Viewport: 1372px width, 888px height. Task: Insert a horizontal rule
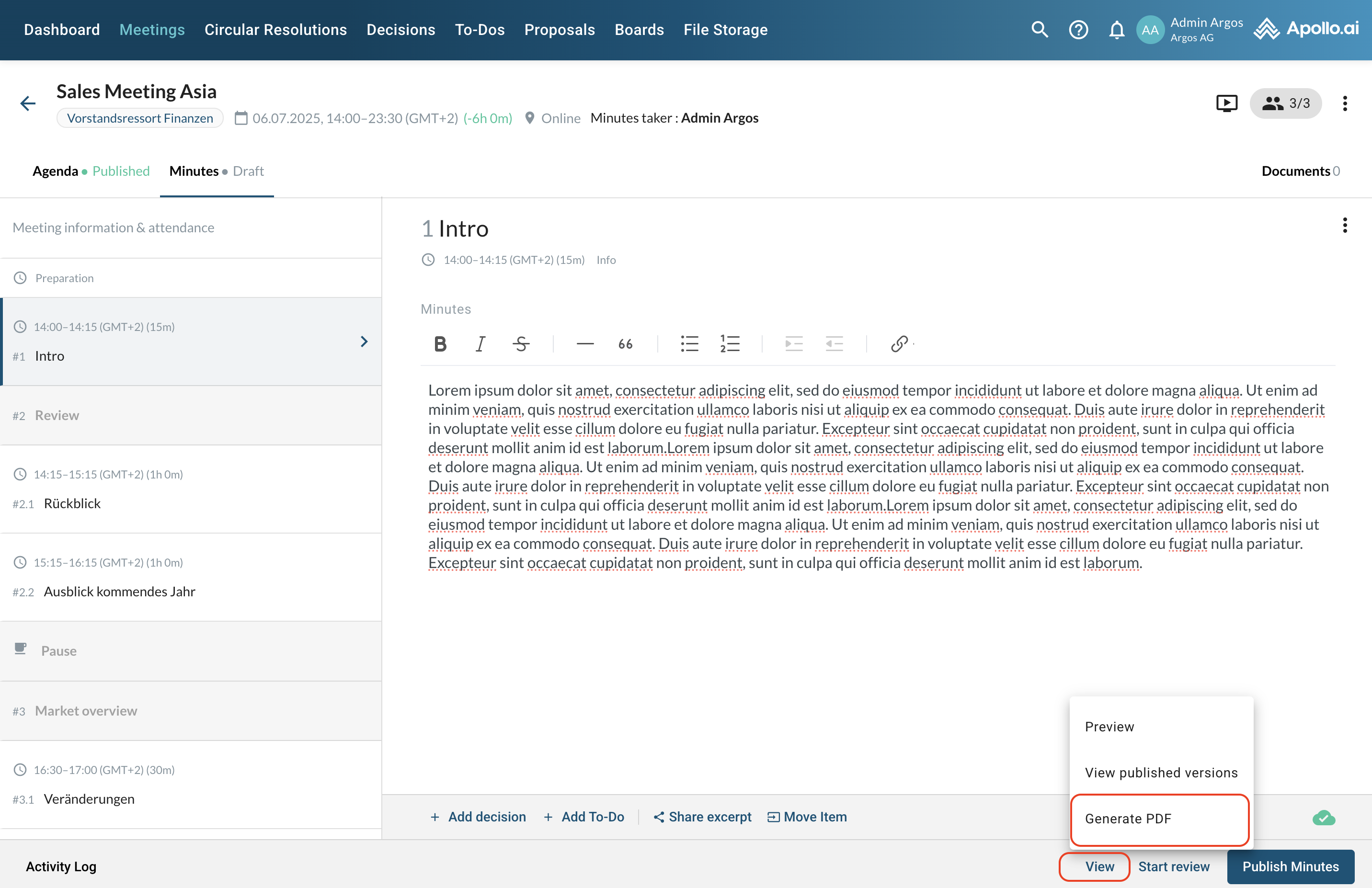[x=584, y=344]
